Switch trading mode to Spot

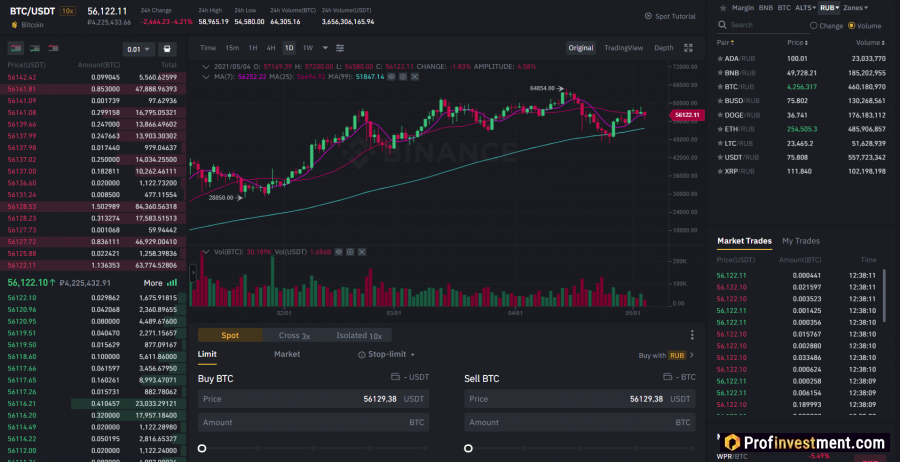(230, 335)
